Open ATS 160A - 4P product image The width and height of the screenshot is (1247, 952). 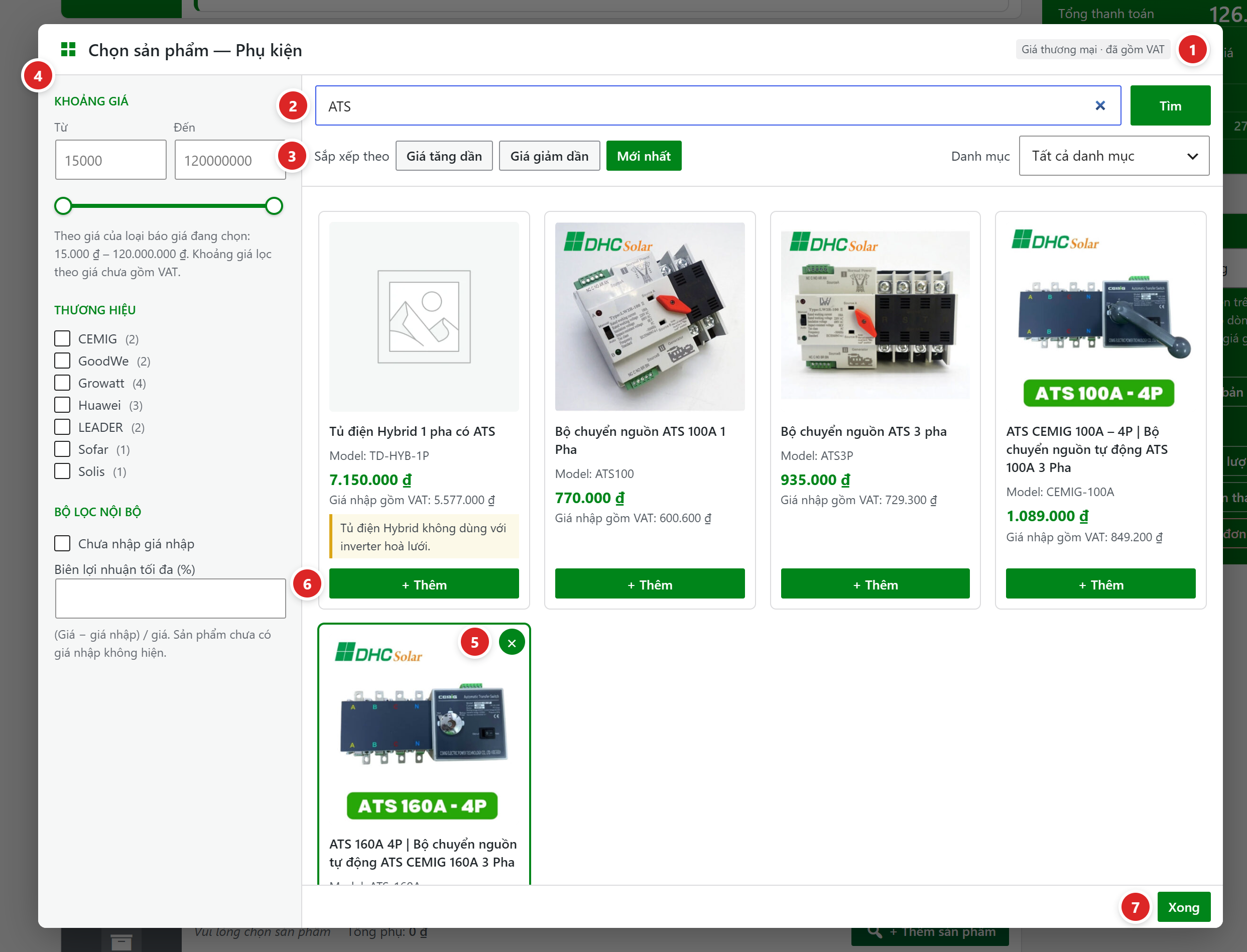(x=424, y=729)
